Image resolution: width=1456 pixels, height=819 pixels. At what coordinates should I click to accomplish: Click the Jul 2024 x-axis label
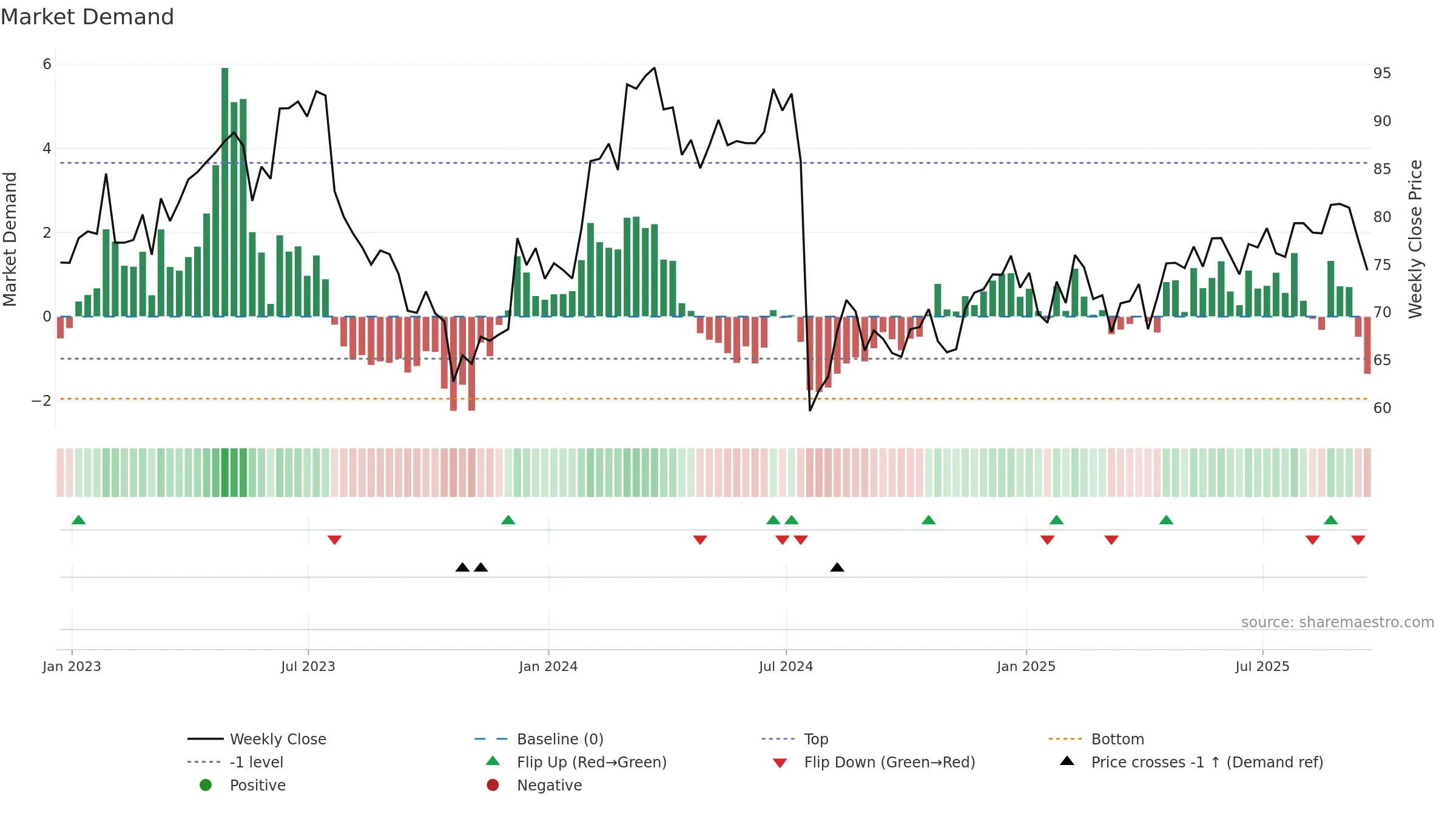point(786,666)
